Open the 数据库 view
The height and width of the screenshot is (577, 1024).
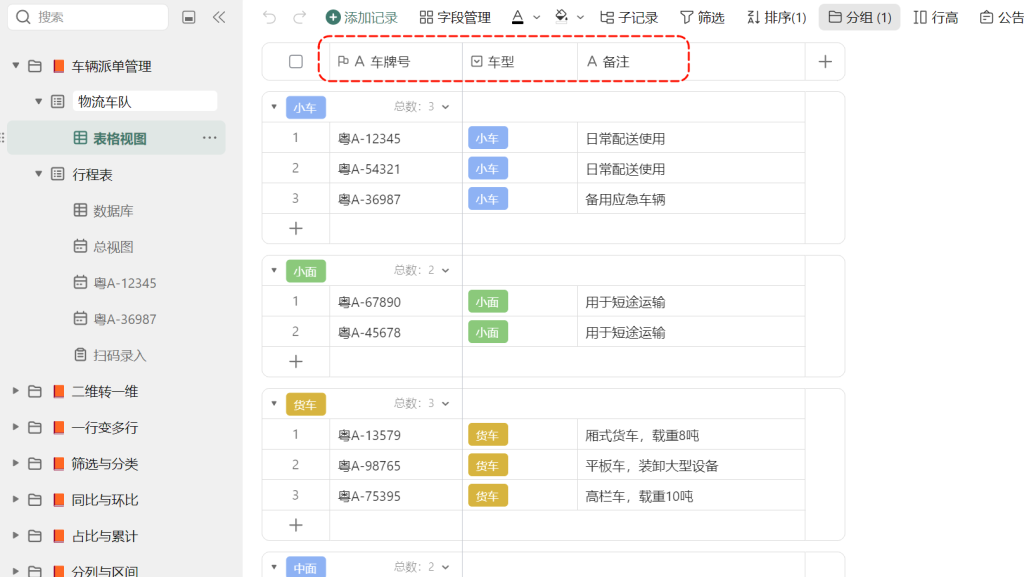[x=113, y=210]
